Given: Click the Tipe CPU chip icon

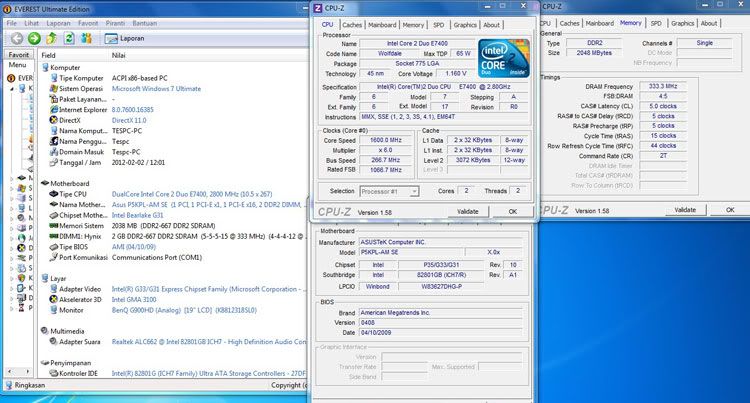Looking at the screenshot, I should coord(54,194).
